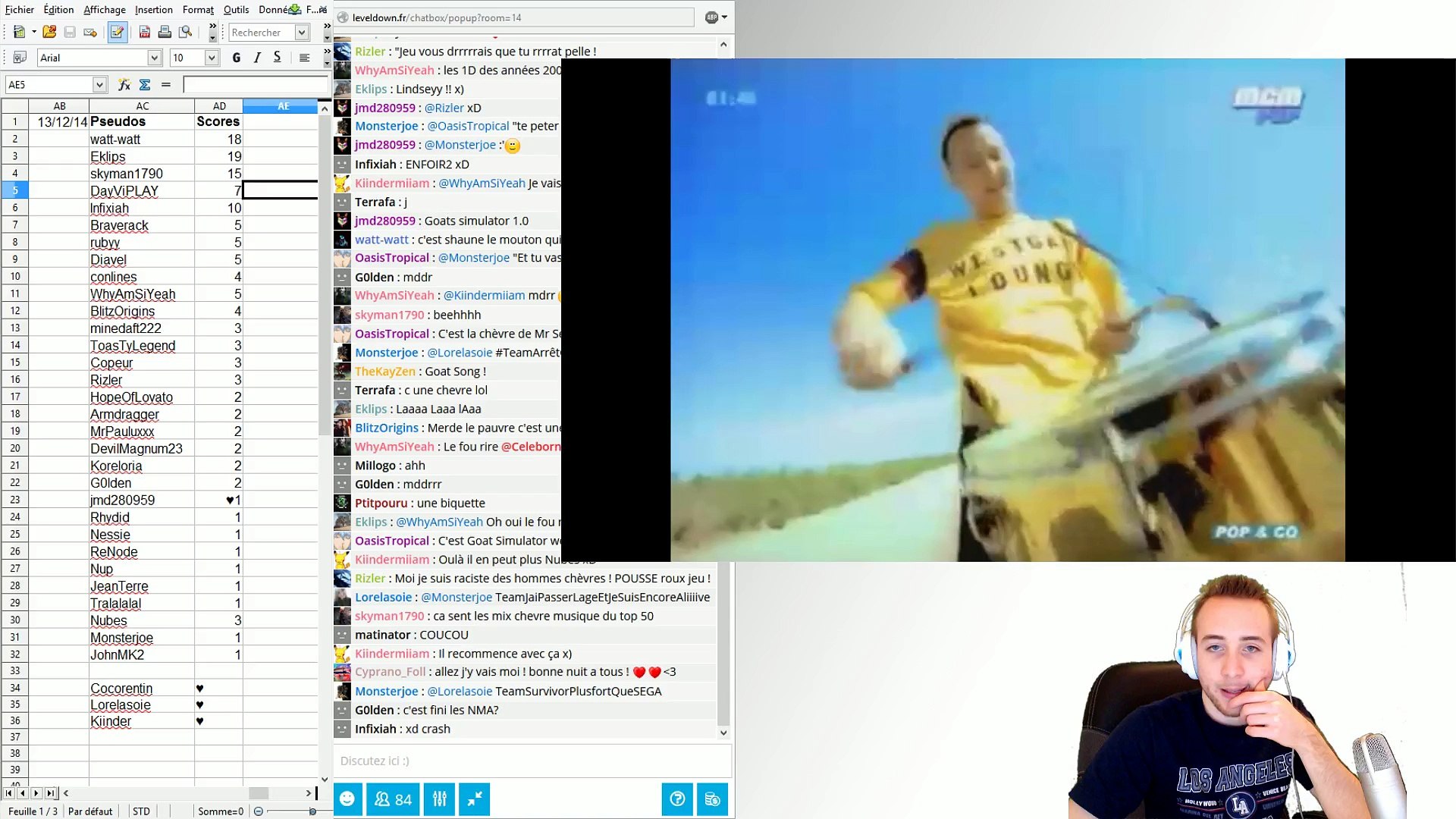
Task: Open the AE5 Name Box dropdown
Action: [99, 85]
